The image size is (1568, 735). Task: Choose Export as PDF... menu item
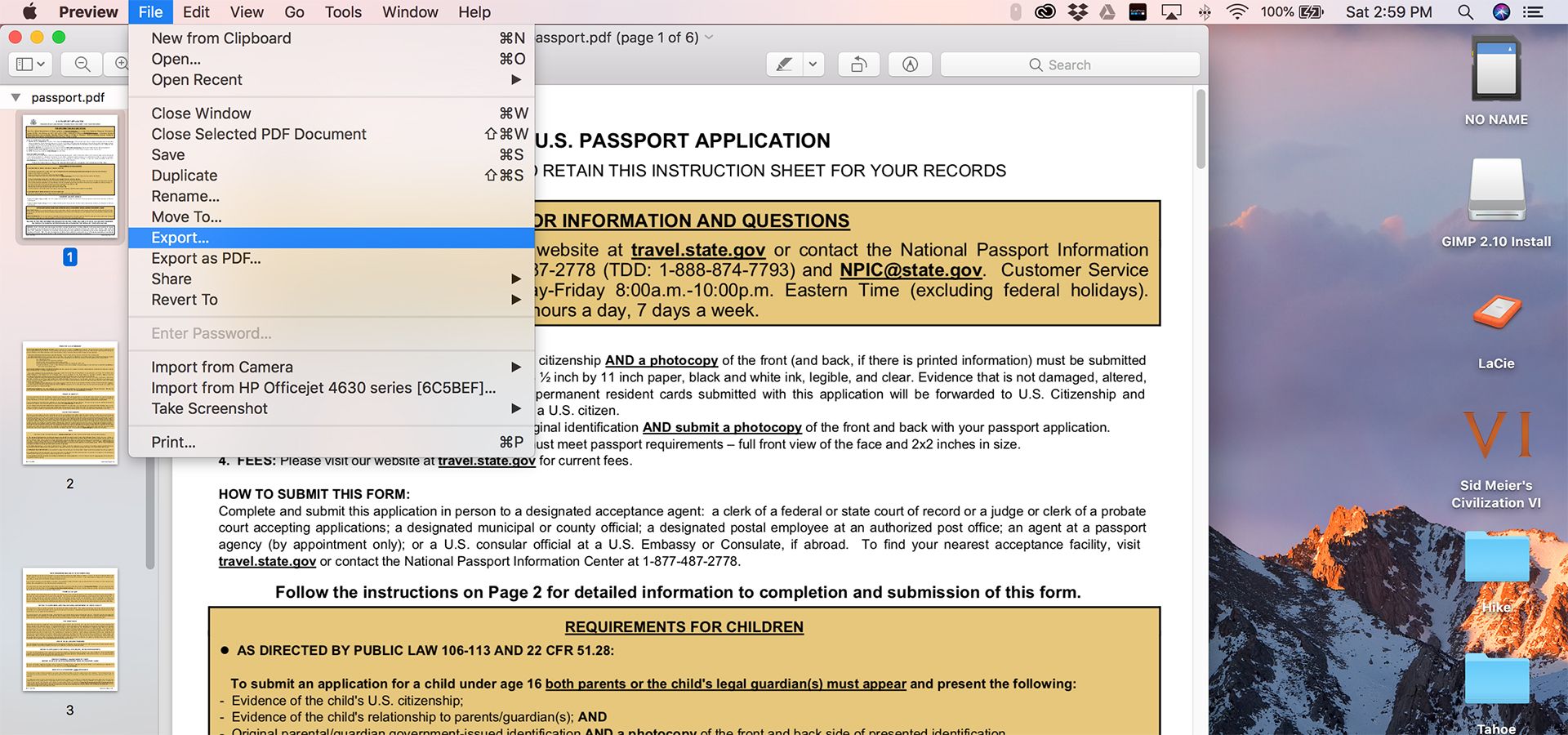click(x=332, y=258)
